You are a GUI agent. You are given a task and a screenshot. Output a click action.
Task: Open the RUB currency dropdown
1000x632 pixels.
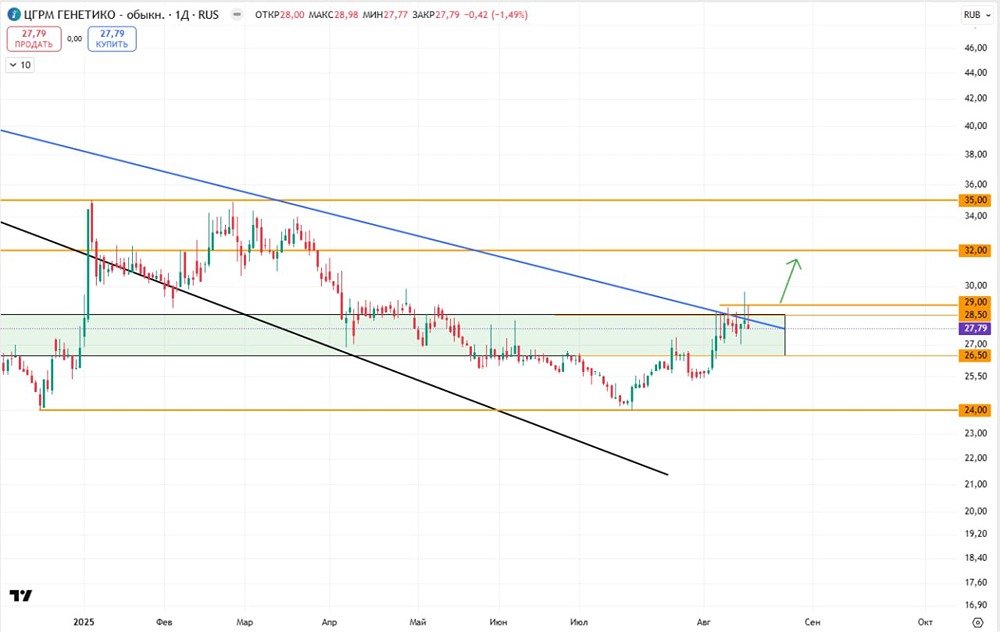tap(977, 15)
